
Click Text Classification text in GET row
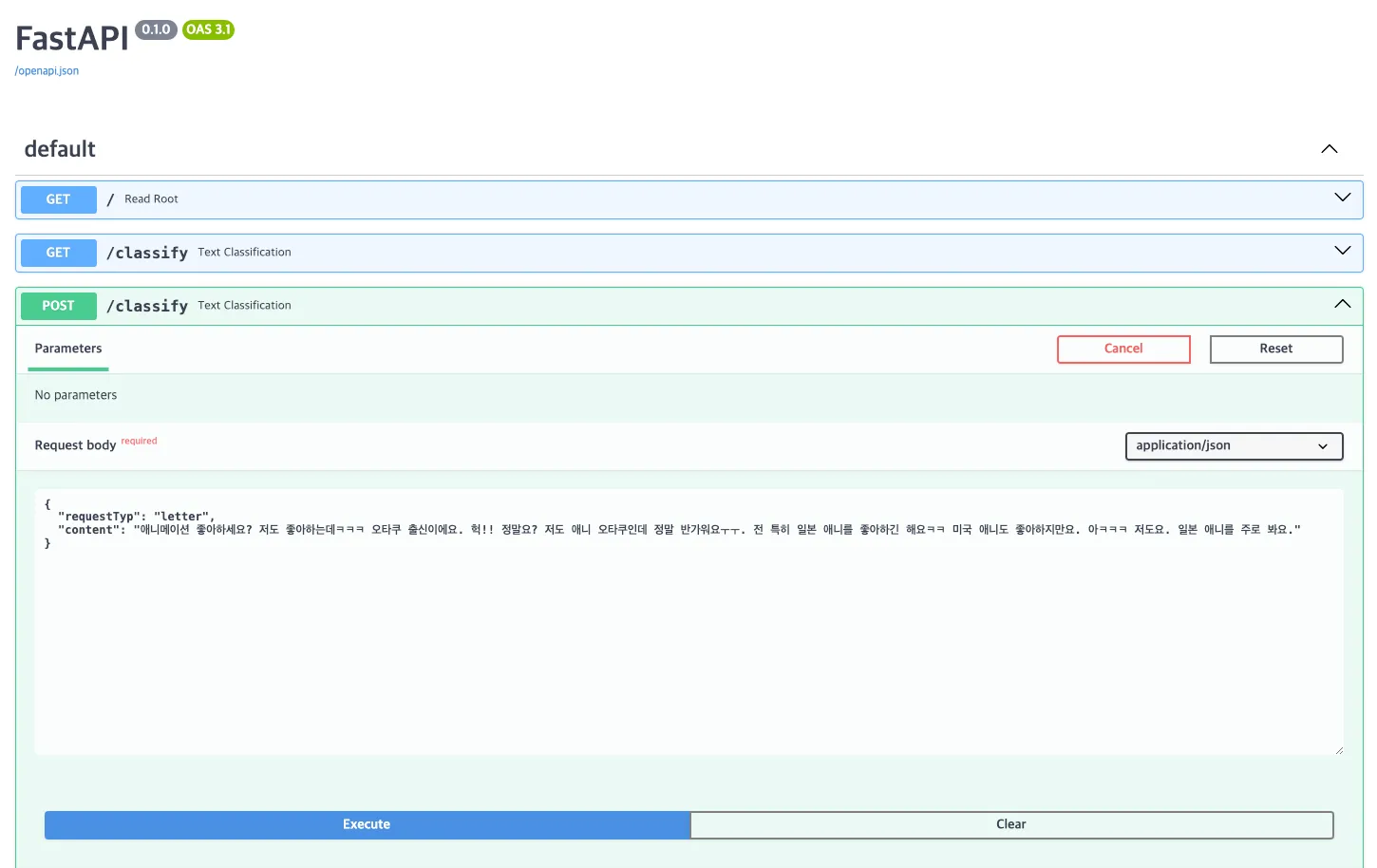click(x=244, y=253)
